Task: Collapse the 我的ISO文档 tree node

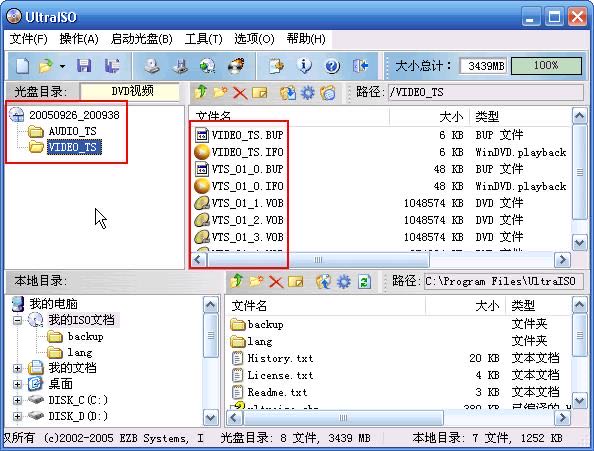Action: pyautogui.click(x=17, y=320)
